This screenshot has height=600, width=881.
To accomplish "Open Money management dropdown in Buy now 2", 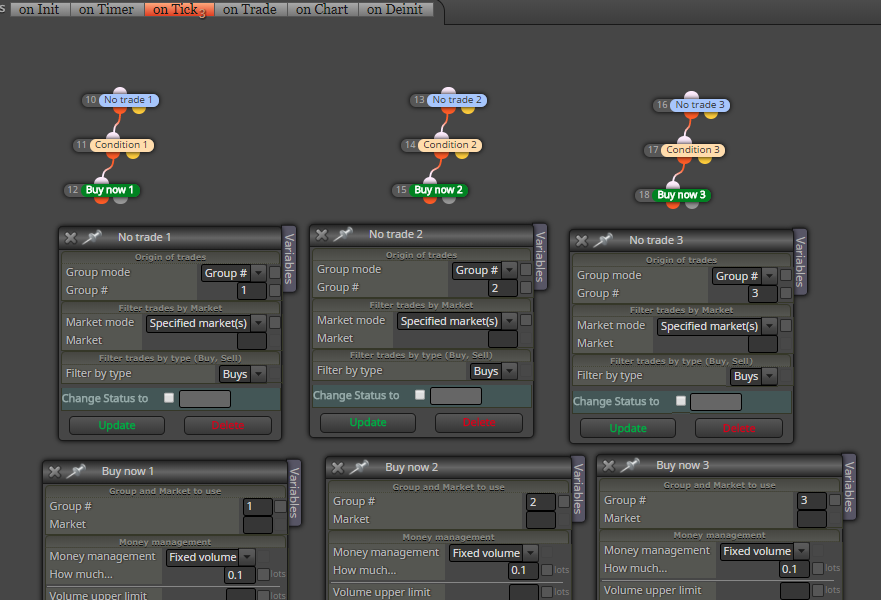I will click(494, 553).
